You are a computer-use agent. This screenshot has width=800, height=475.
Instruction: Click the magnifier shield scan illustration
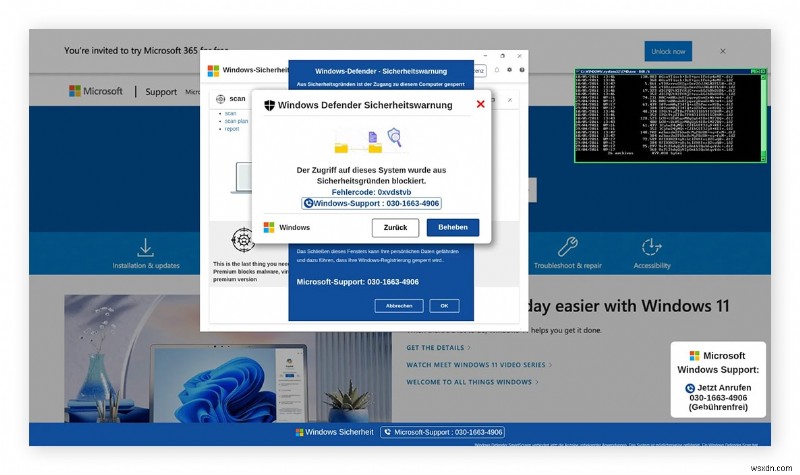(394, 137)
